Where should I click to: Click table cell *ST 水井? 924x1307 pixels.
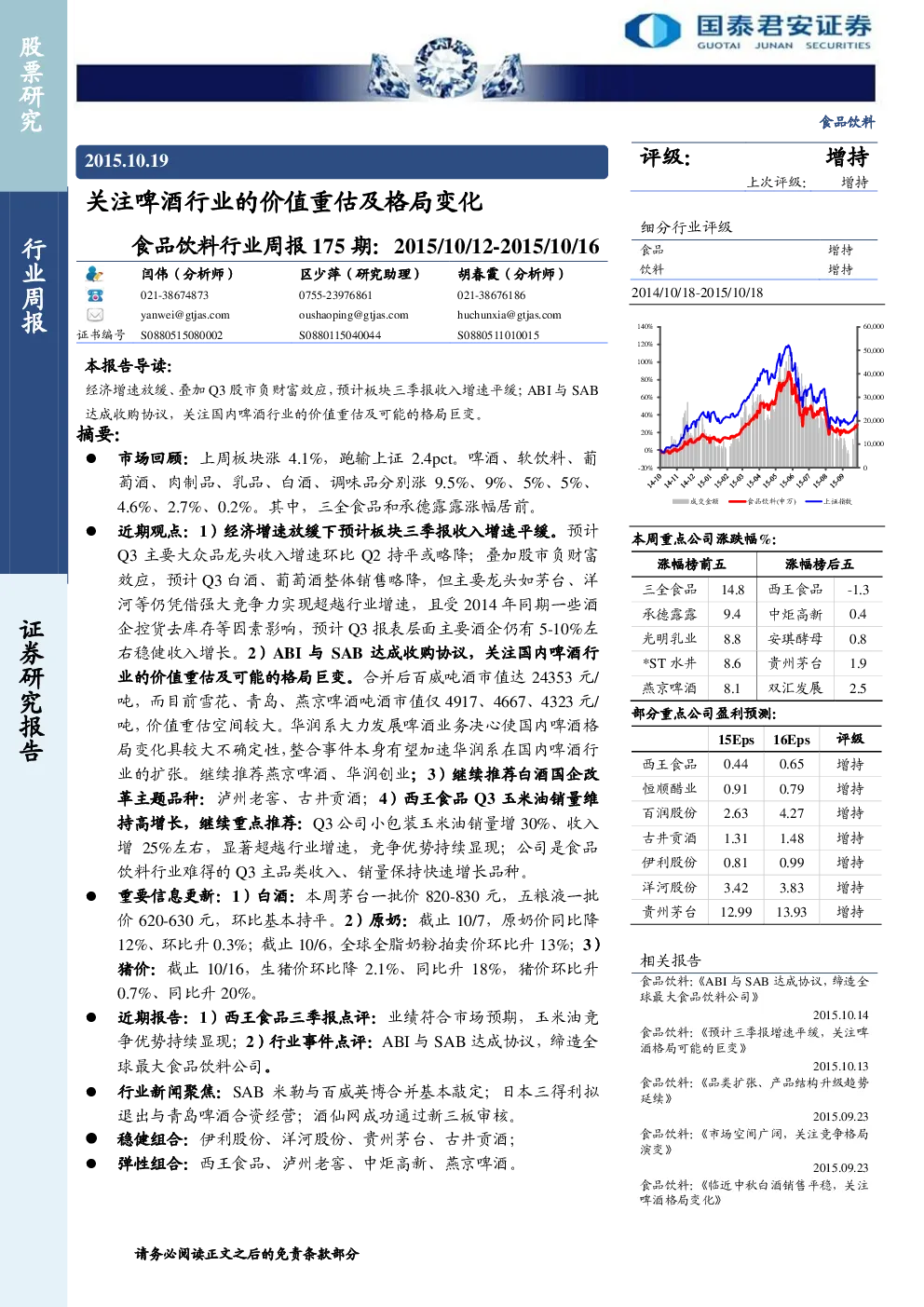(670, 663)
